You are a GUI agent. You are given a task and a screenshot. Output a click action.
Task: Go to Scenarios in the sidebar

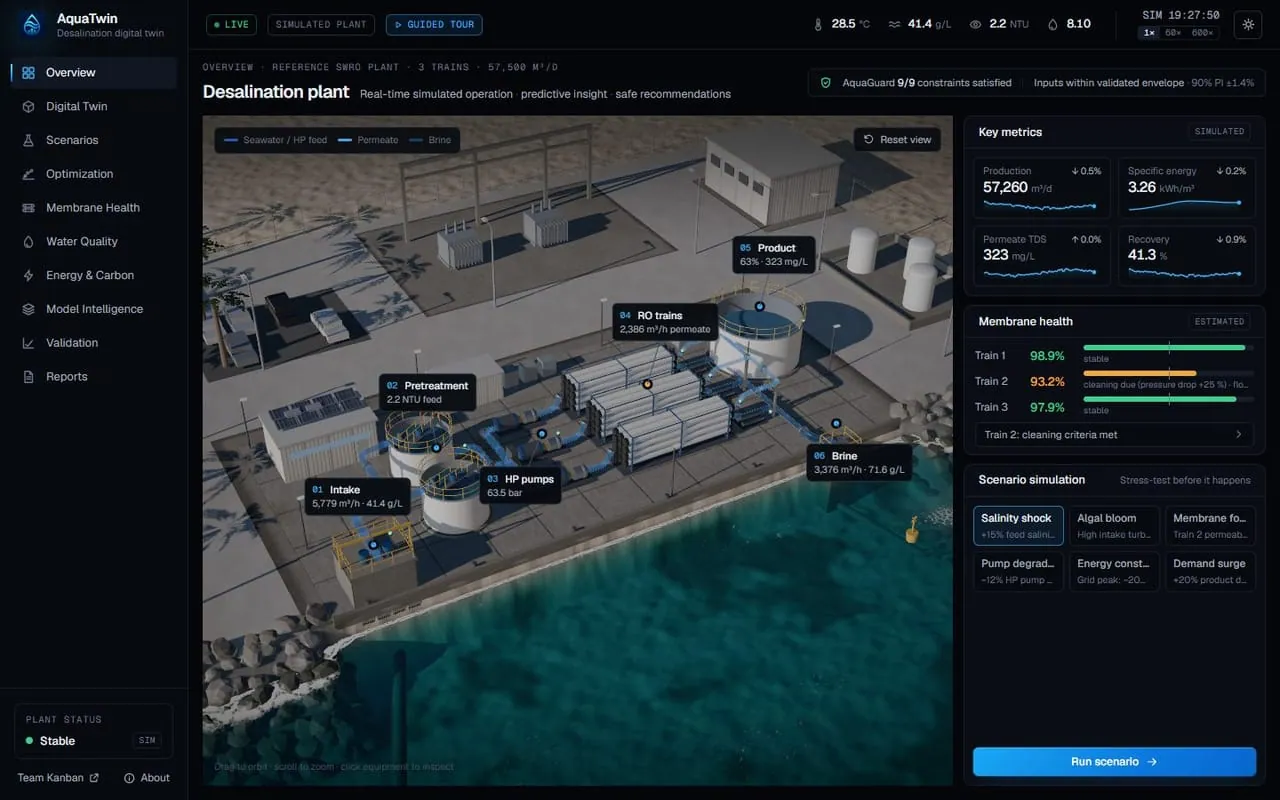[x=94, y=140]
